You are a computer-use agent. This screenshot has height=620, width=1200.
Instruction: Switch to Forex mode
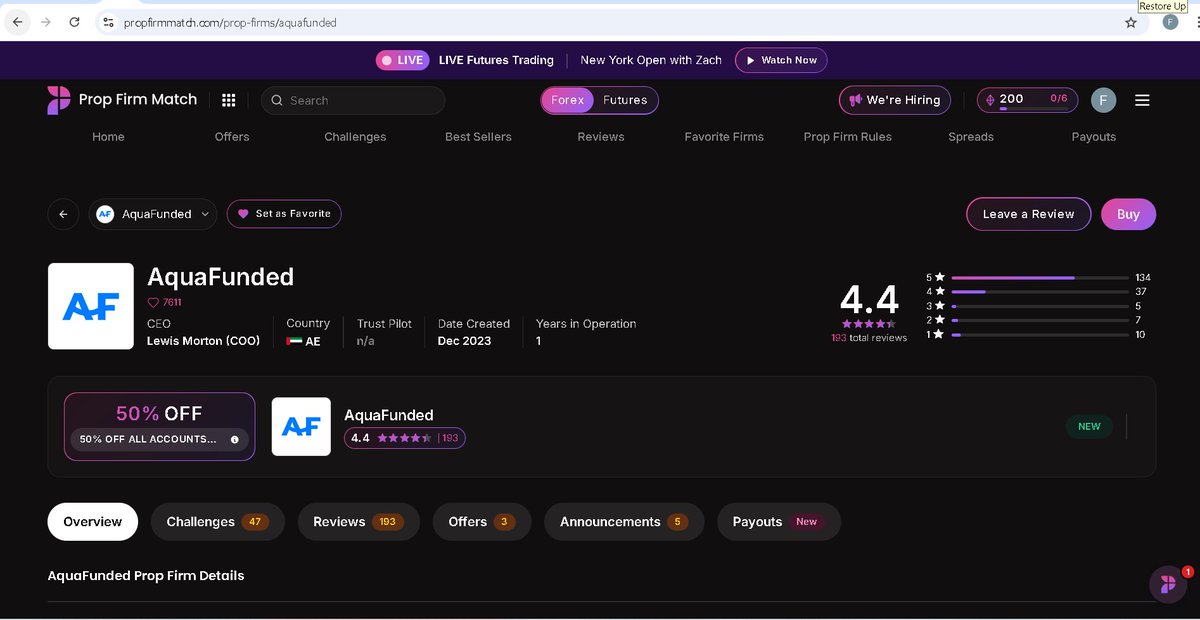567,100
